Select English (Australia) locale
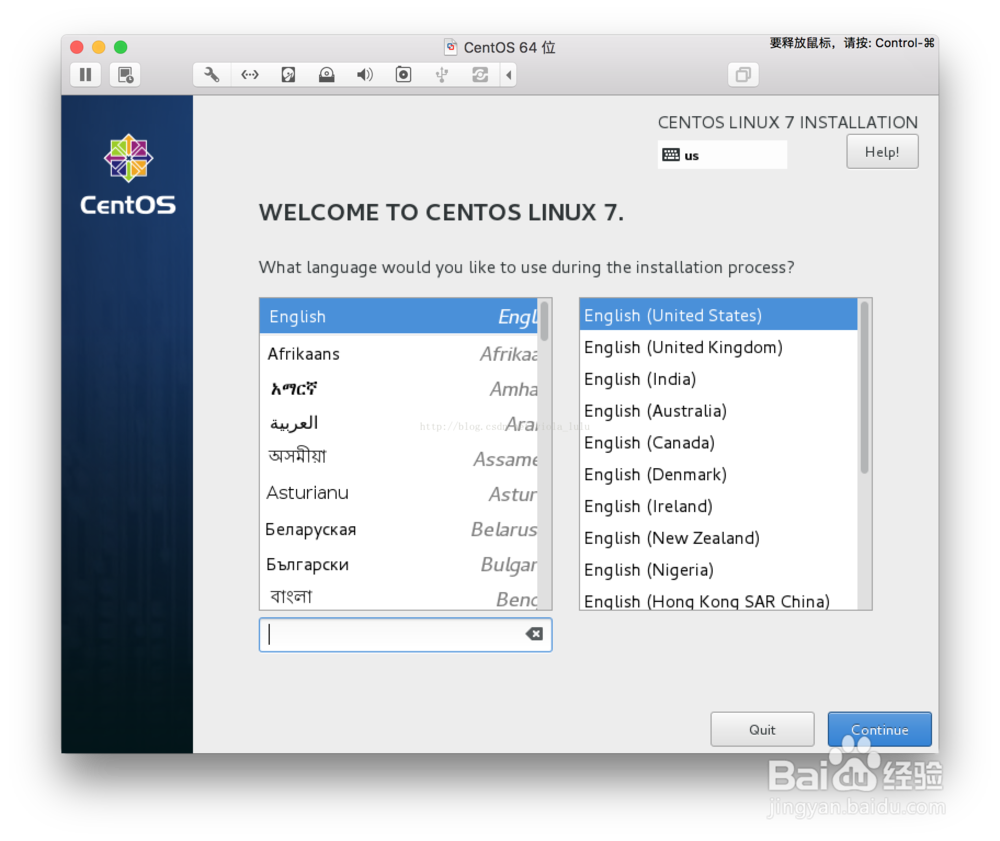This screenshot has height=841, width=1000. (x=718, y=411)
